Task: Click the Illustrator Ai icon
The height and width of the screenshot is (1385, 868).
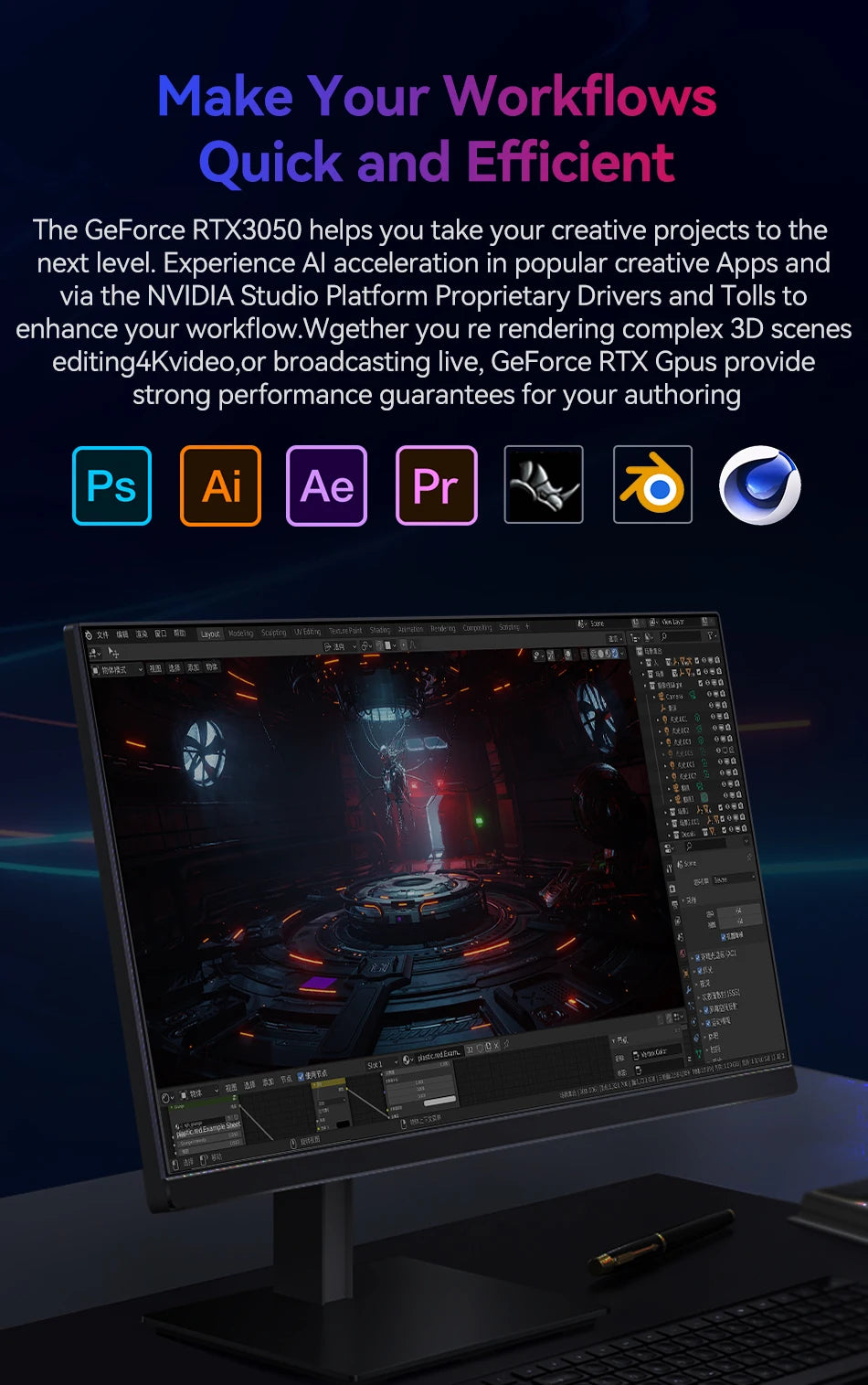Action: click(x=220, y=485)
